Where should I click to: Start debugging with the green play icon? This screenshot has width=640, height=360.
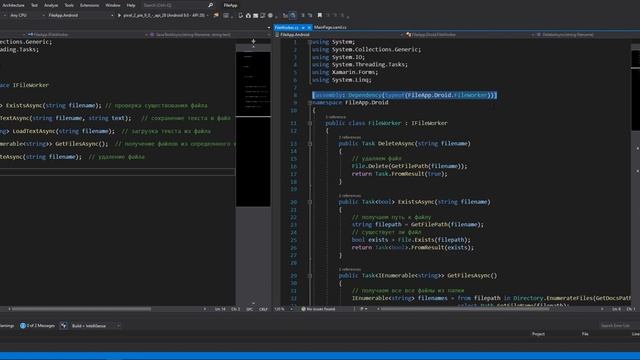pyautogui.click(x=119, y=16)
